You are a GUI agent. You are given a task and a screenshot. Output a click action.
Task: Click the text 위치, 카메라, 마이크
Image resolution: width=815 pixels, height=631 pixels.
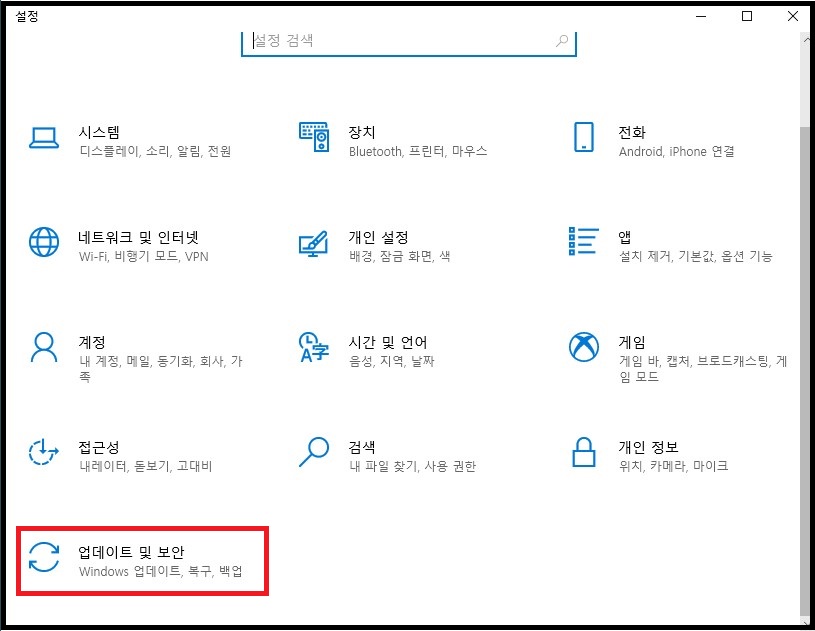pyautogui.click(x=673, y=466)
